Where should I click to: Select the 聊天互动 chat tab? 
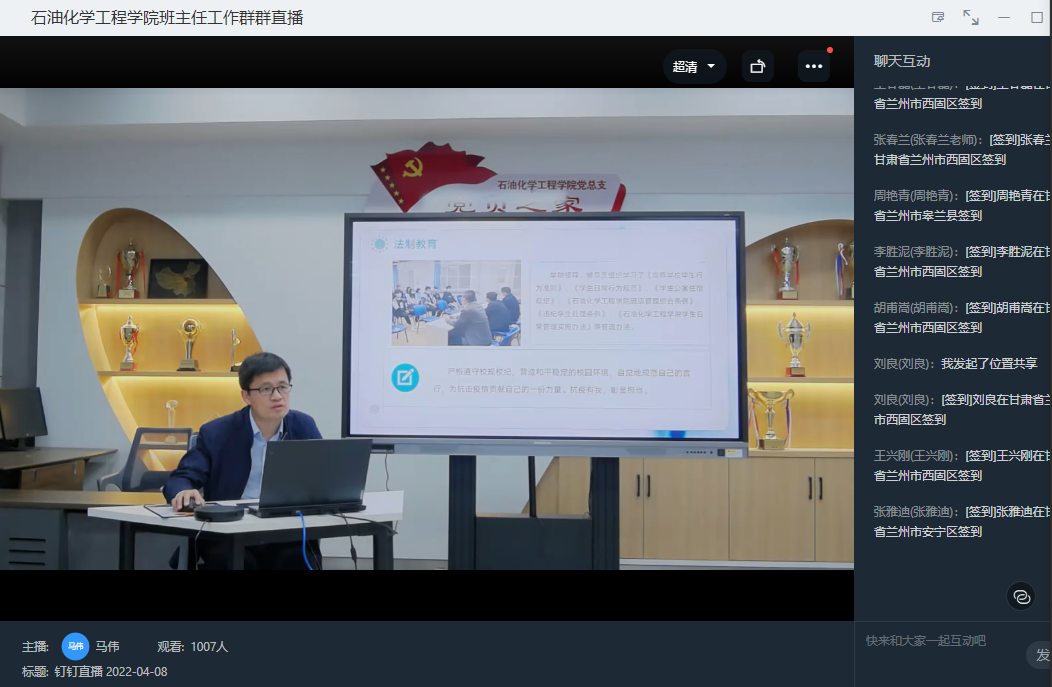[901, 61]
